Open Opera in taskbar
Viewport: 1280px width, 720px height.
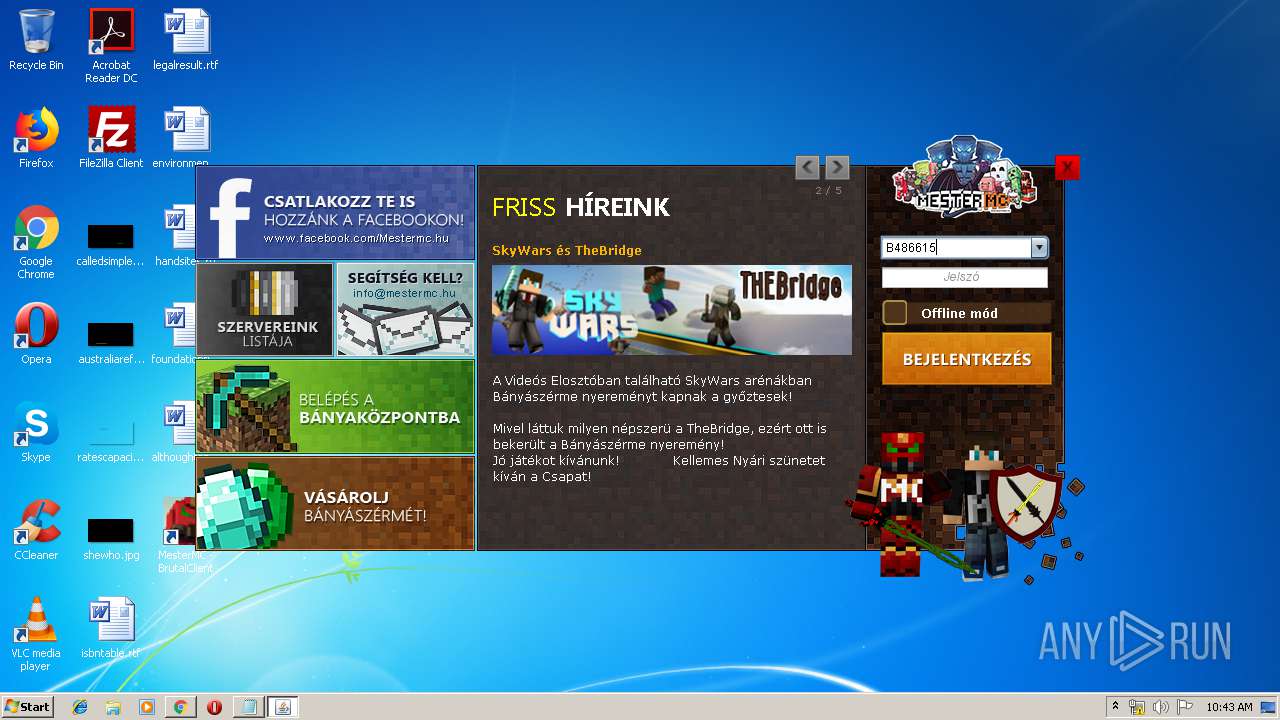coord(214,707)
